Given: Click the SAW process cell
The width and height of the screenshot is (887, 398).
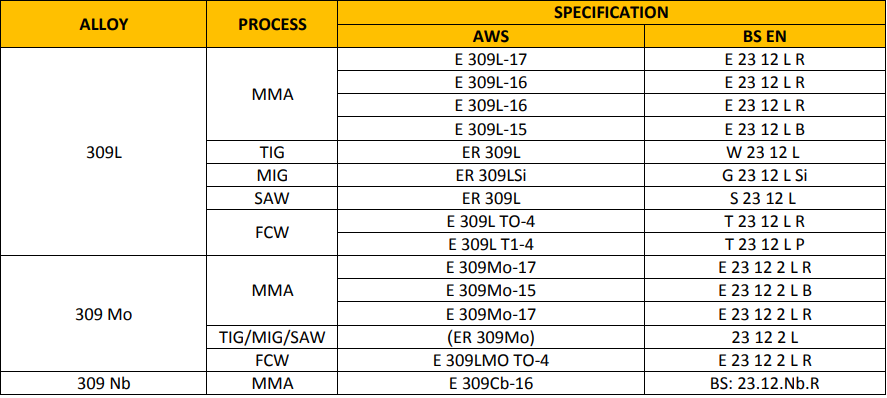Looking at the screenshot, I should pos(272,198).
